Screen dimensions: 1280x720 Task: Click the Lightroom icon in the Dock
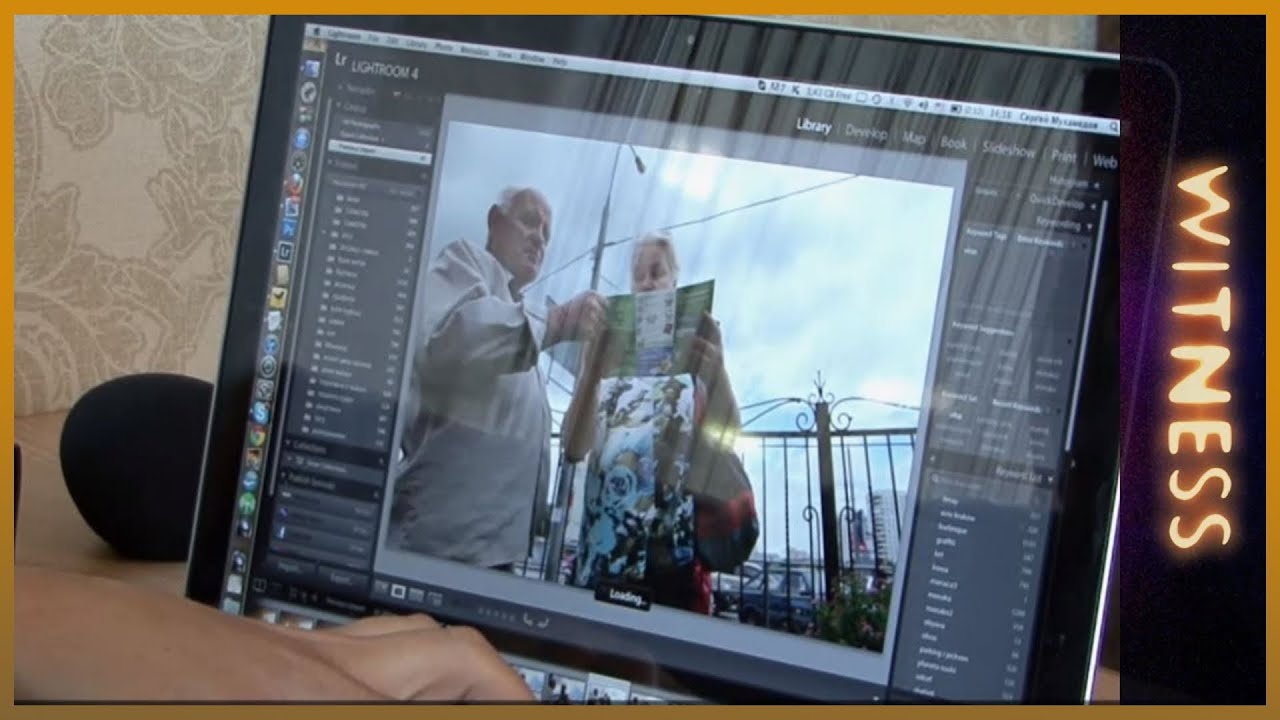(286, 250)
